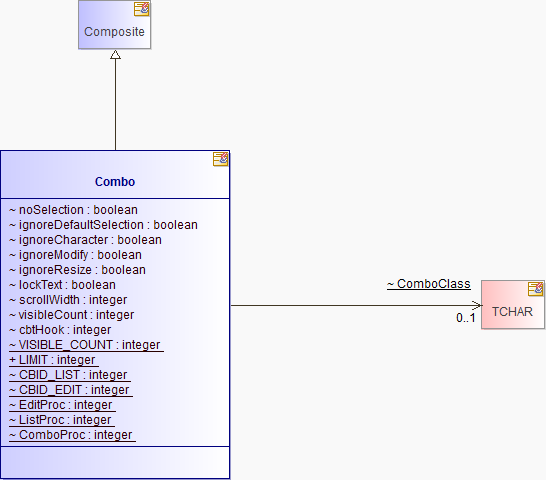Select the ignoreDefaultSelection : boolean attribute
This screenshot has width=546, height=480.
(103, 225)
